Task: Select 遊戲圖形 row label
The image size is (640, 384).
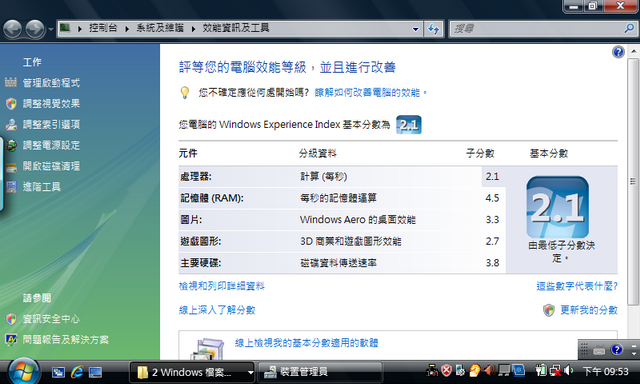Action: click(200, 242)
